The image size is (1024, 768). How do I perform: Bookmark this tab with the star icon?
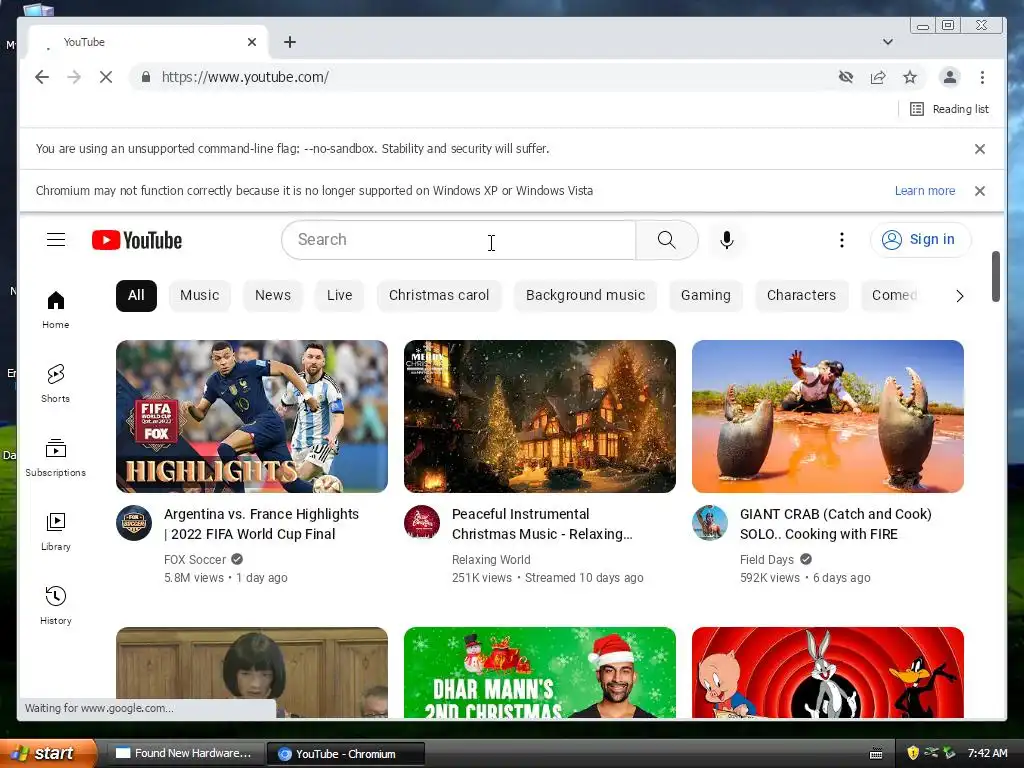click(910, 77)
